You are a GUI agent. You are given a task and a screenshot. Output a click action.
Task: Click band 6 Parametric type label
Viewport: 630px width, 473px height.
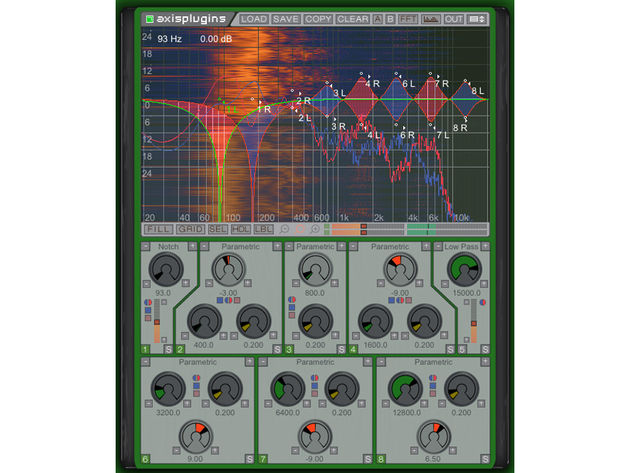(198, 362)
